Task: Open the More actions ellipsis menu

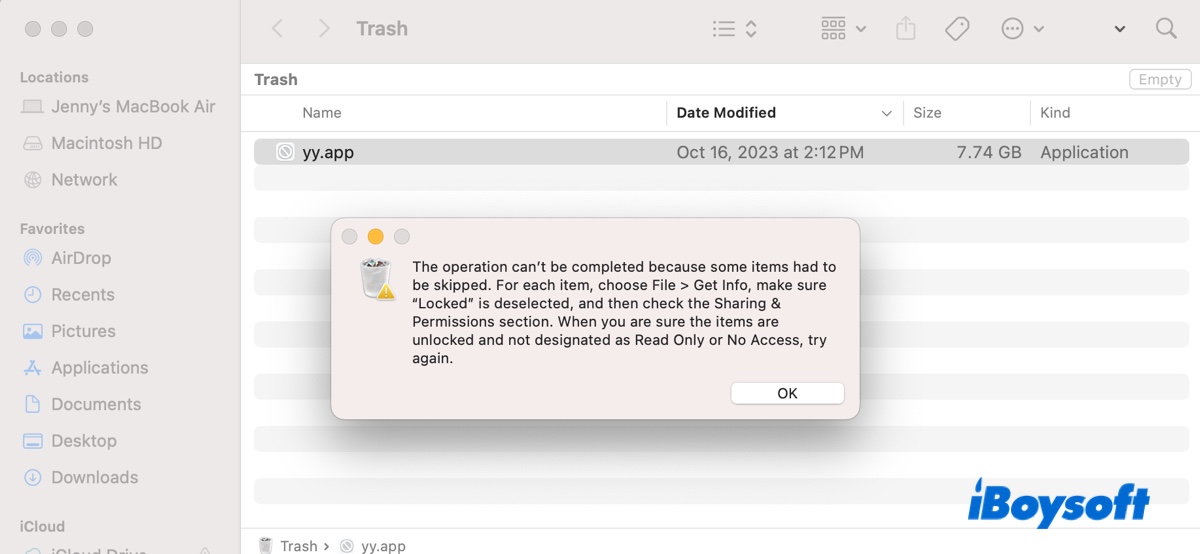Action: (1022, 29)
